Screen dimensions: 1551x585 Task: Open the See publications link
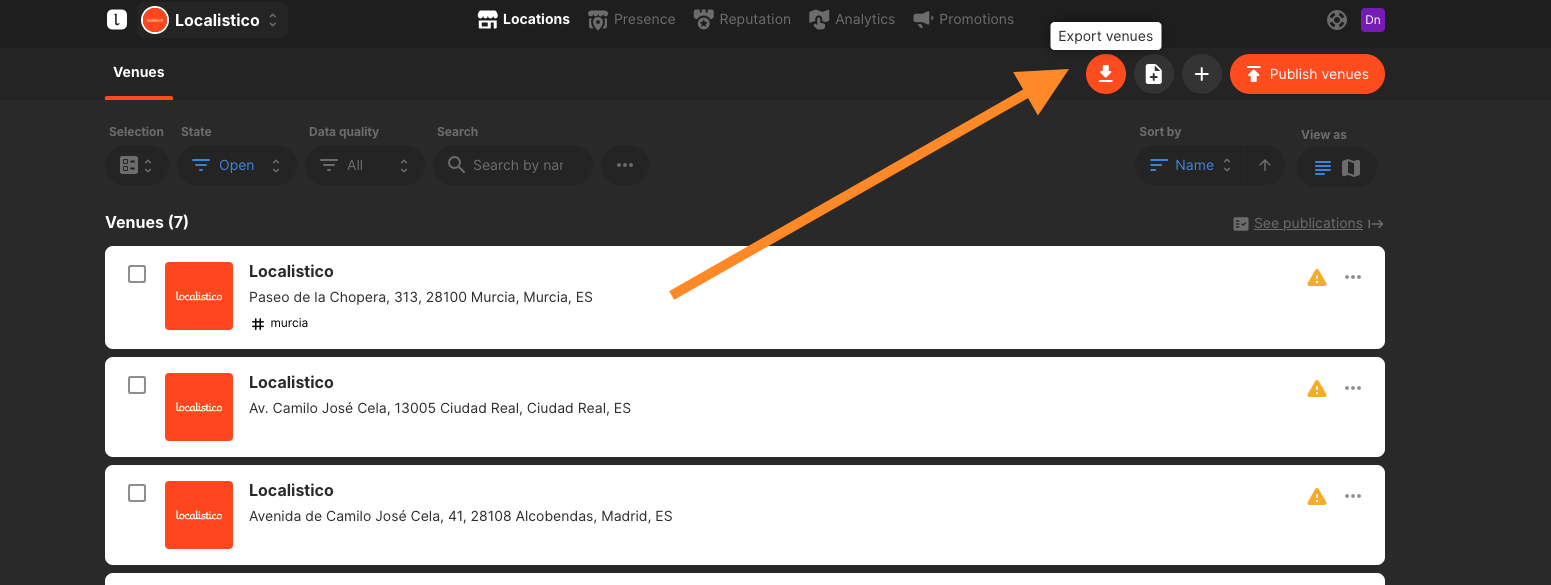(1308, 223)
